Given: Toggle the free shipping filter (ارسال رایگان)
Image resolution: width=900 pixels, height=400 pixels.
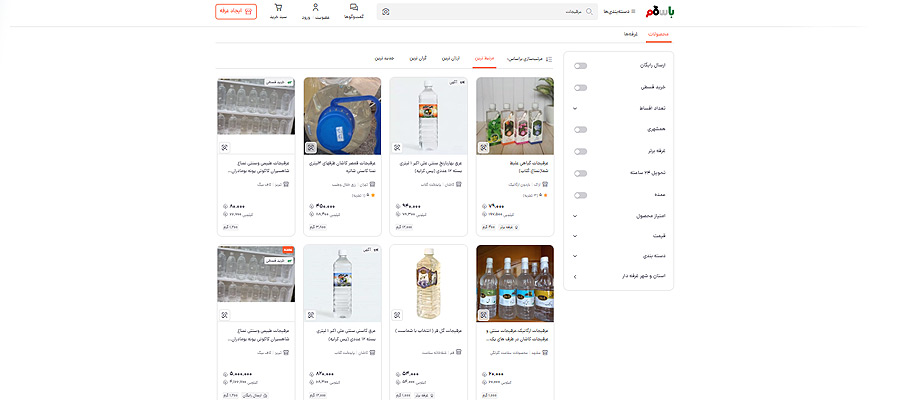Looking at the screenshot, I should tap(580, 65).
